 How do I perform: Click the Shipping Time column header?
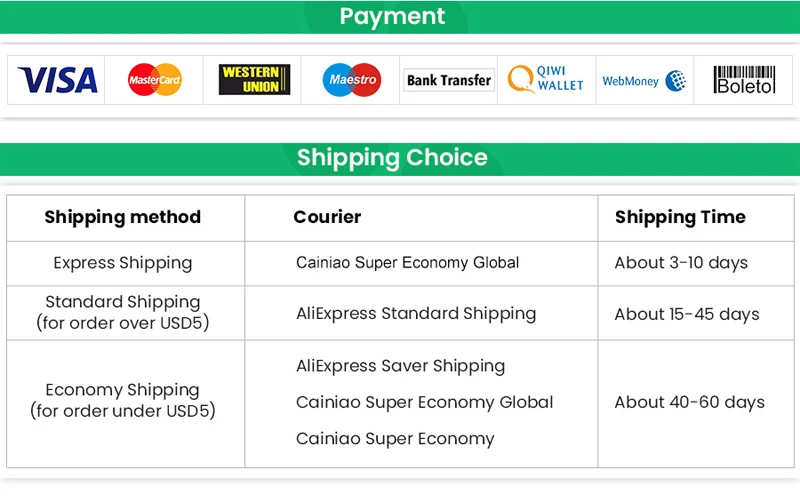[x=680, y=217]
